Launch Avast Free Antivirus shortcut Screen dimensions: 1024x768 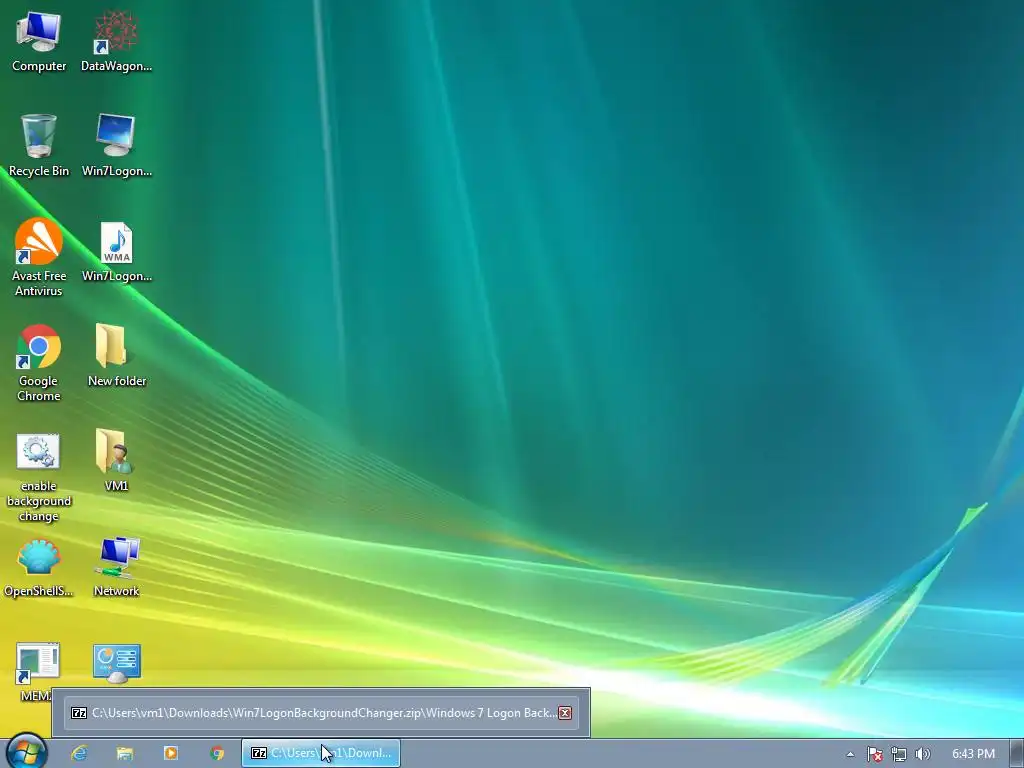click(x=39, y=257)
